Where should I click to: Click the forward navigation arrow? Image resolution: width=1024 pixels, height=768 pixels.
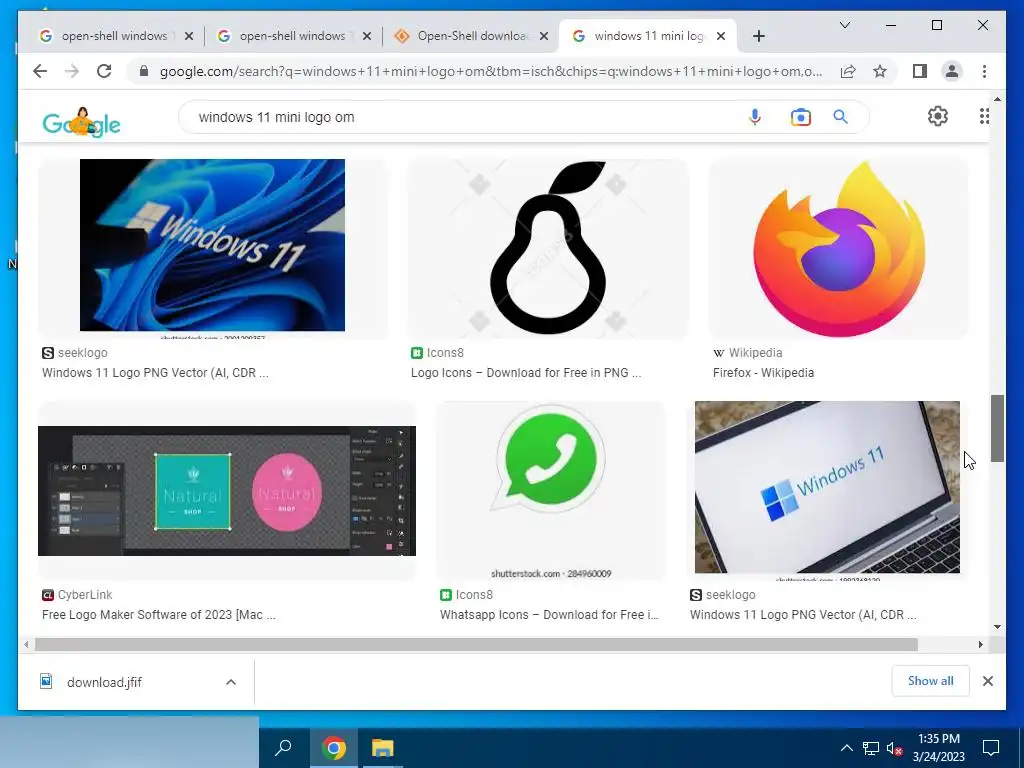pos(72,71)
